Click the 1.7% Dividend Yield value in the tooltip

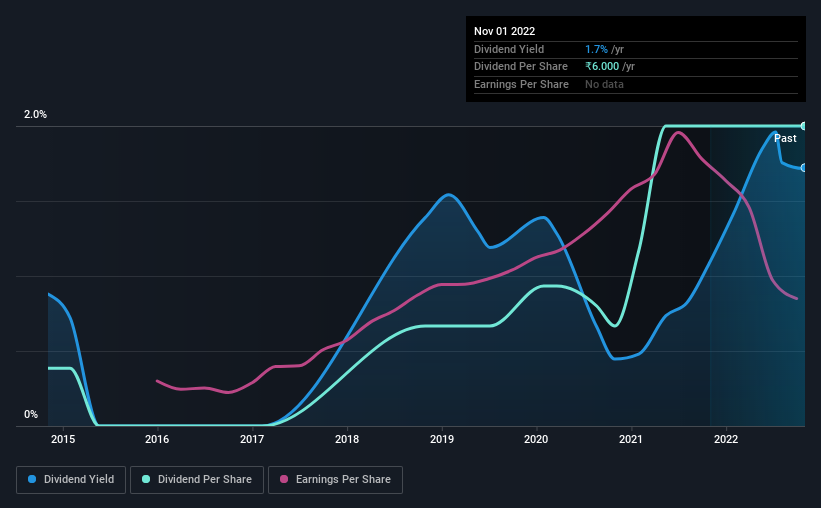click(x=596, y=49)
